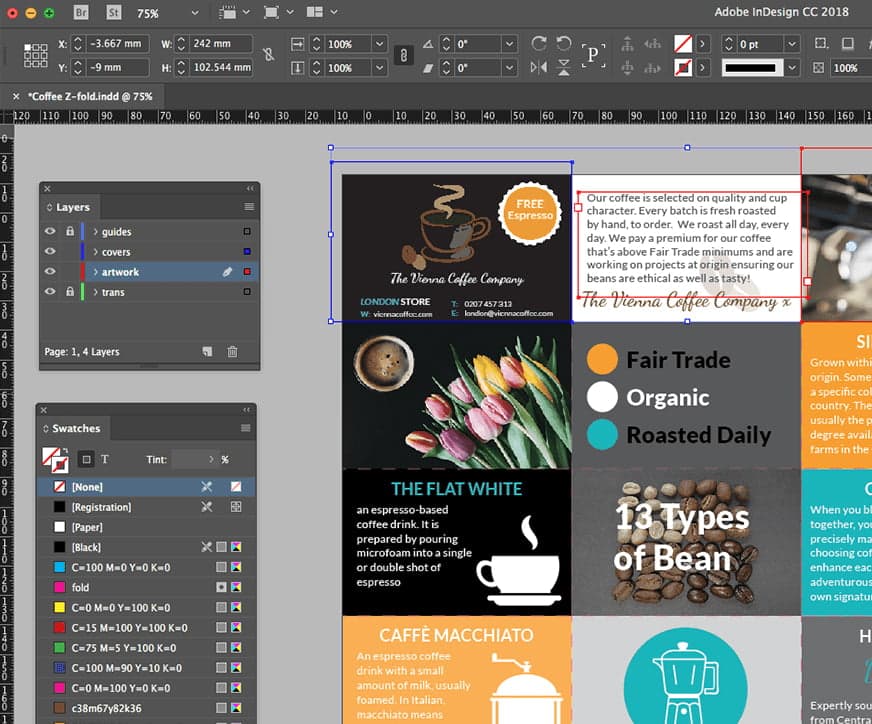Click the opacity field showing 100%
872x724 pixels.
click(x=850, y=68)
